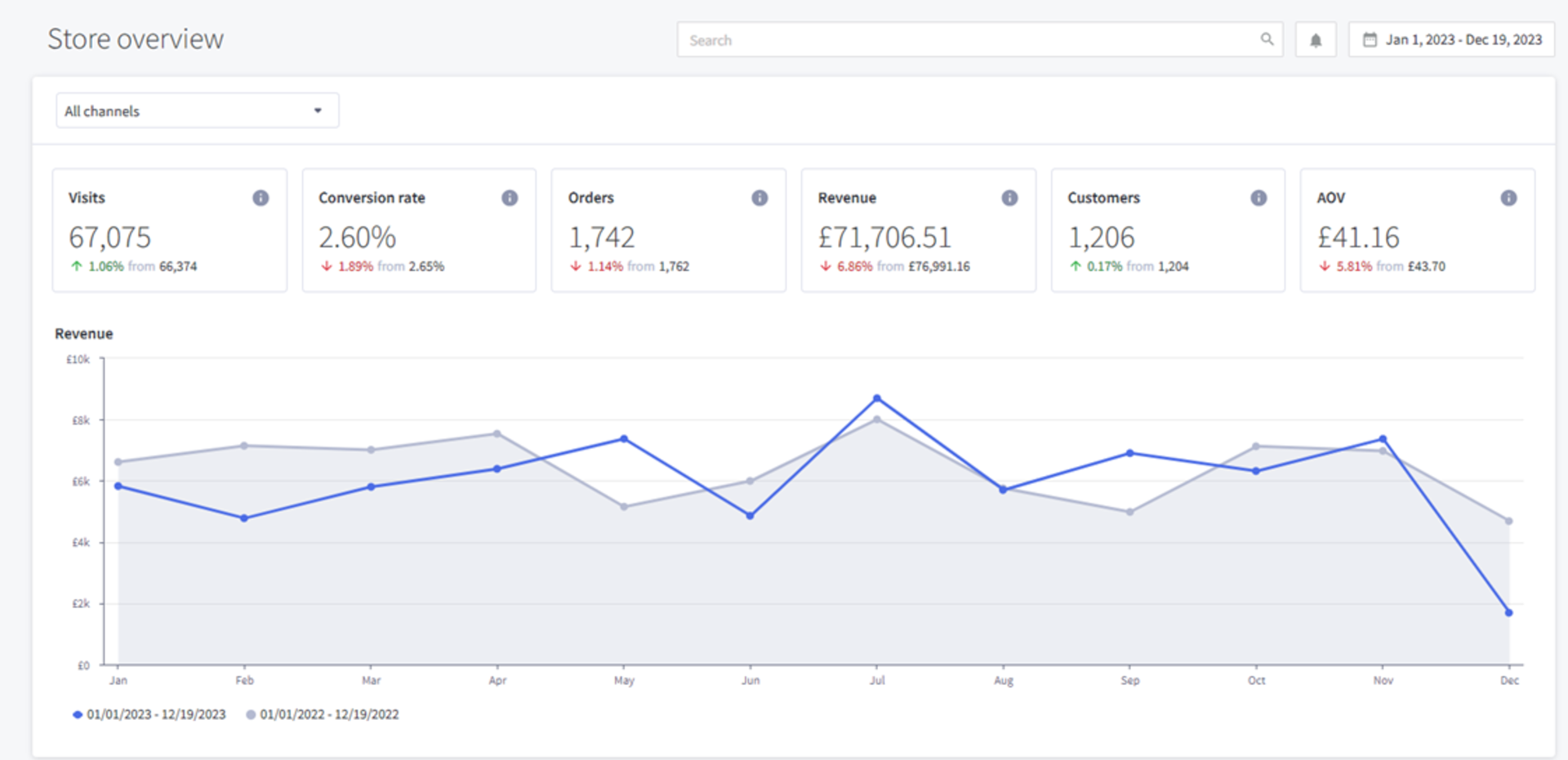1568x760 pixels.
Task: Click the calendar icon in date range
Action: point(1370,39)
